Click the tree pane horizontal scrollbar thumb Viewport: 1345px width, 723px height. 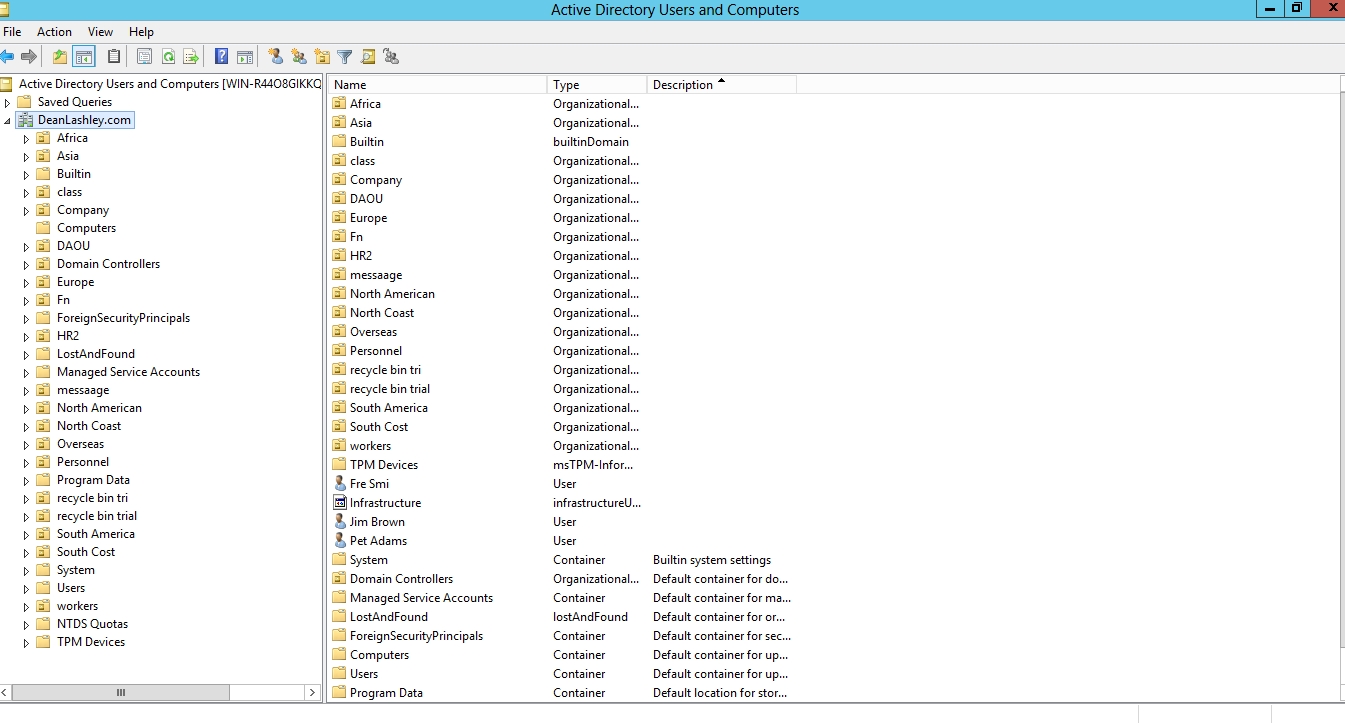pos(121,692)
